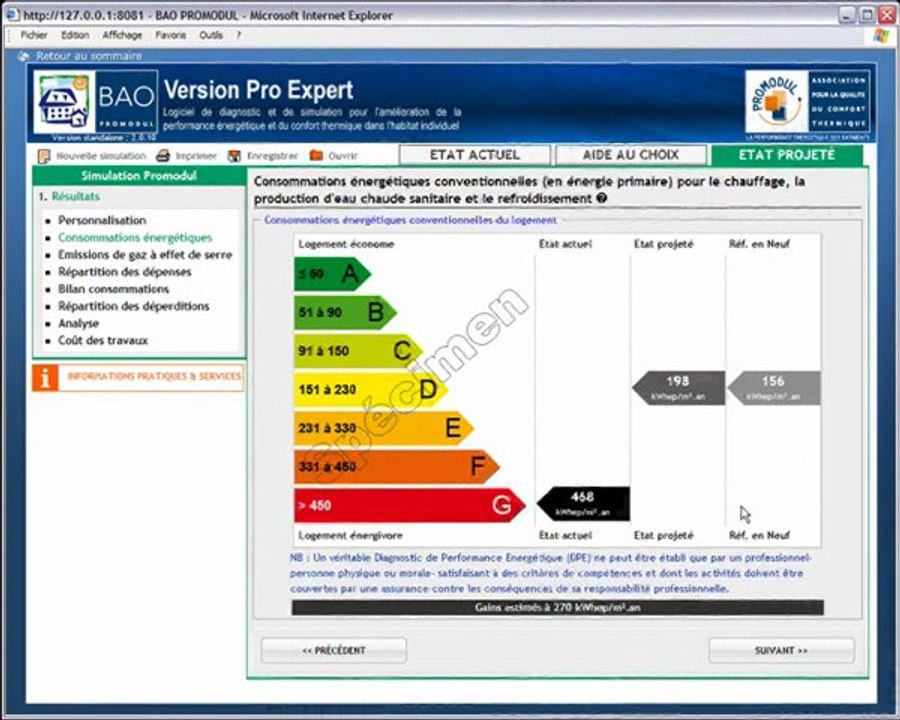Click the help question mark icon after refroidissement

coord(601,198)
